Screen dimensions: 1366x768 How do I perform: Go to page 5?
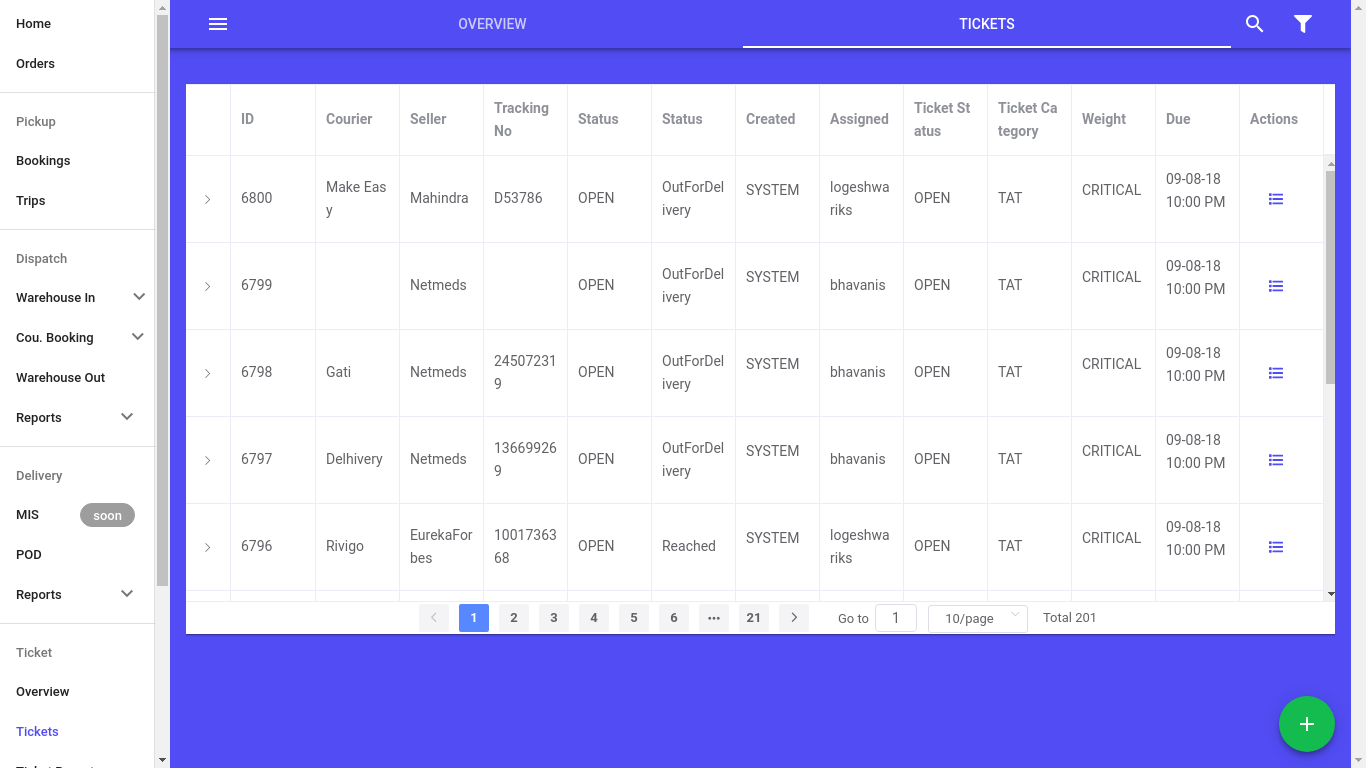634,618
